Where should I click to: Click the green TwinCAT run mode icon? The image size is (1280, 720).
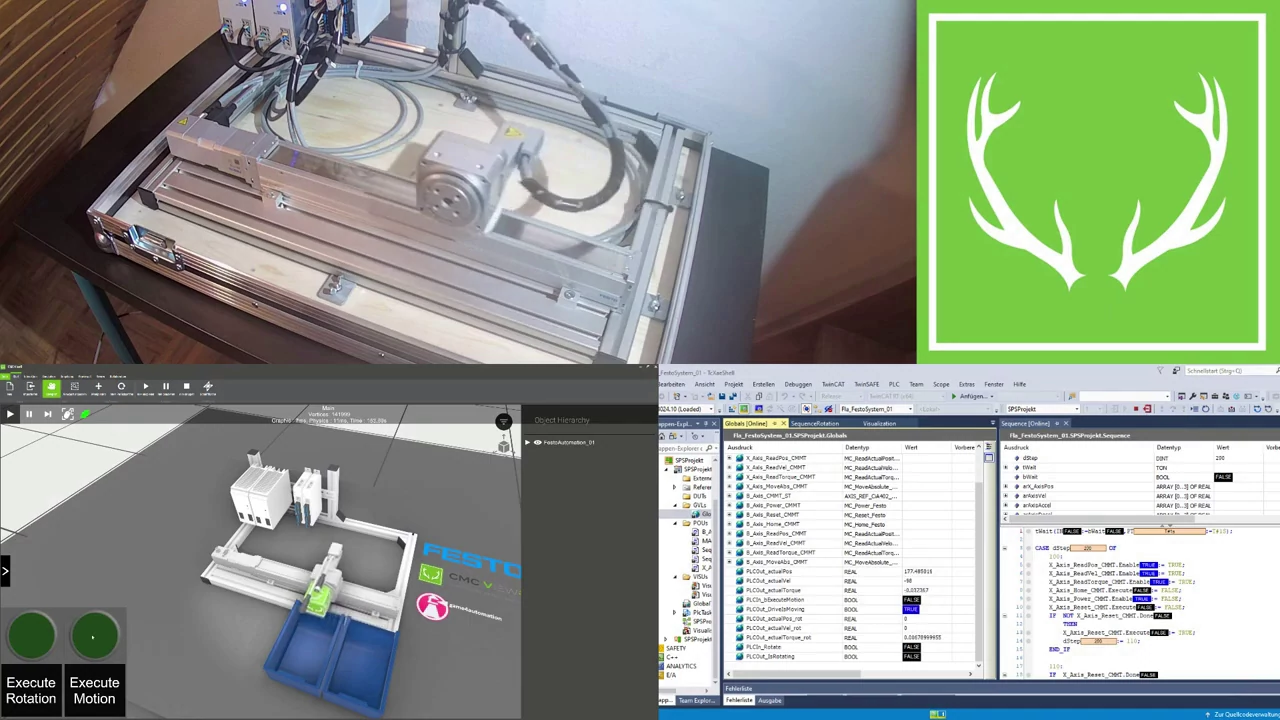point(743,409)
